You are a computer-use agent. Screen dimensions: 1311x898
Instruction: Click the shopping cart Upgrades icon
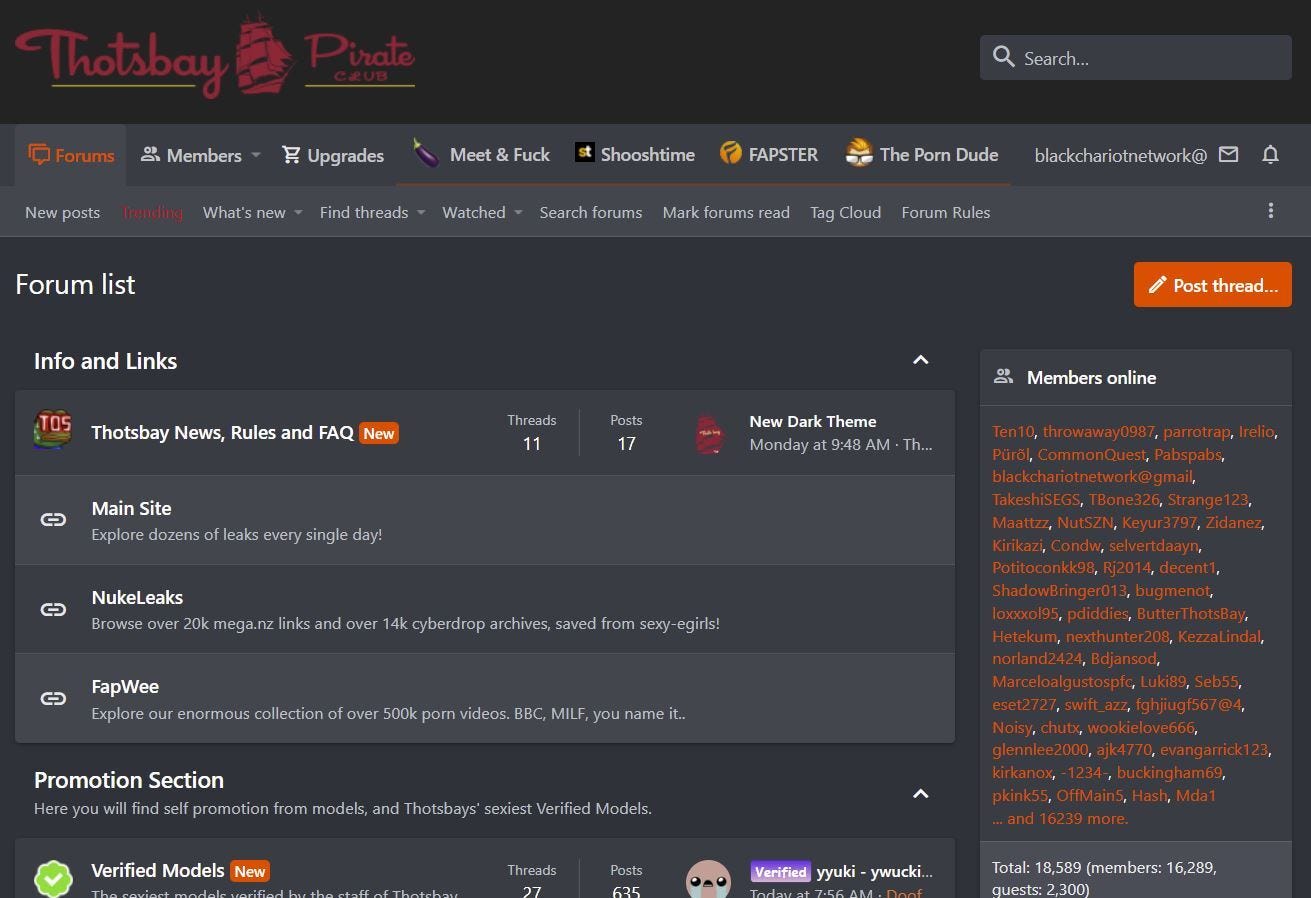292,155
